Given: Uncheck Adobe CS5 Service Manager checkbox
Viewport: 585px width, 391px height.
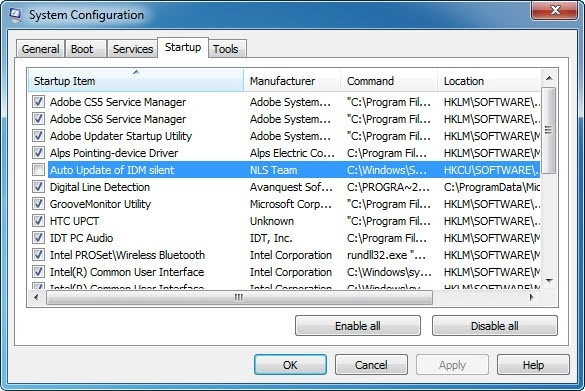Looking at the screenshot, I should [38, 101].
